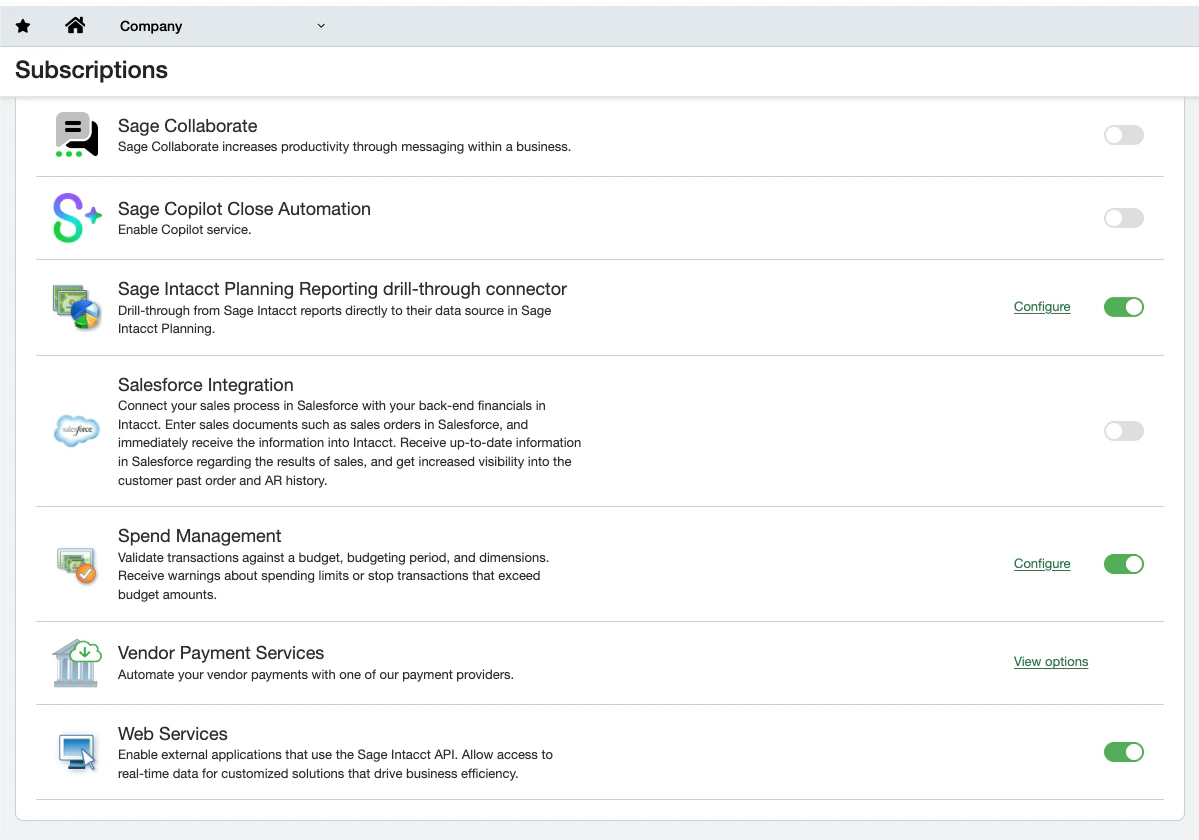Screen dimensions: 1199x840
Task: Click the Web Services heading
Action: click(x=173, y=734)
